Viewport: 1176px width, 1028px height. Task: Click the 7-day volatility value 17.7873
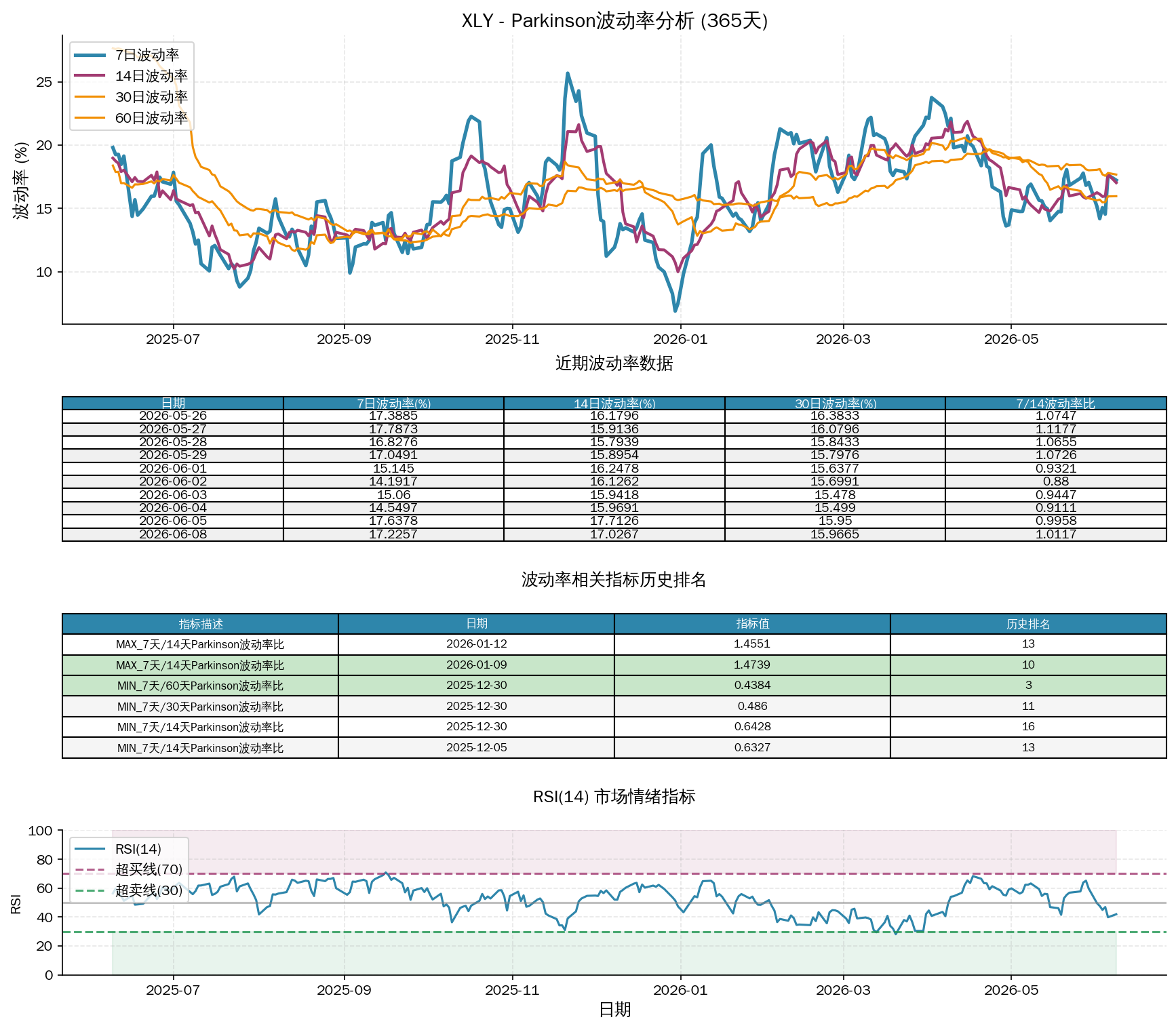click(x=394, y=429)
